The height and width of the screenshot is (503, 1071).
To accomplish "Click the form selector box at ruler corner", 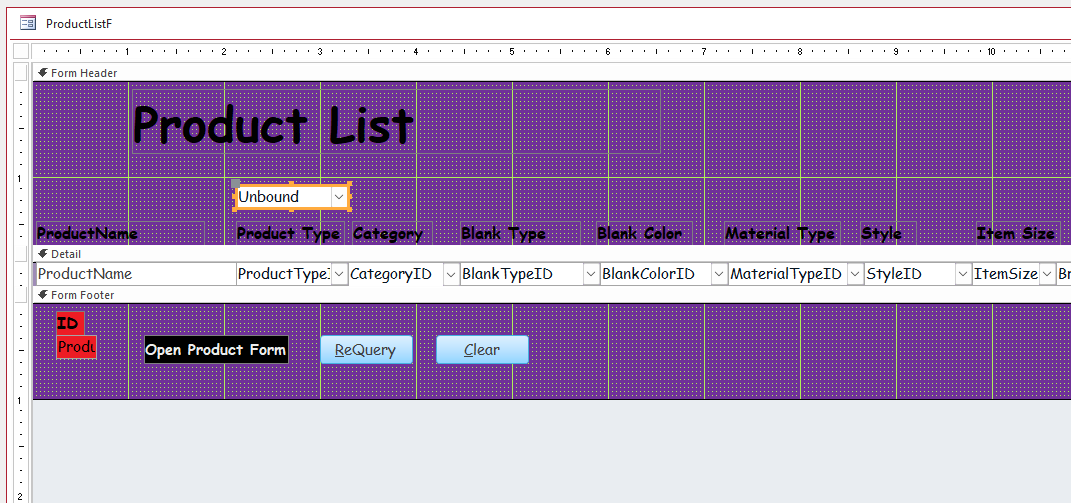I will [21, 51].
